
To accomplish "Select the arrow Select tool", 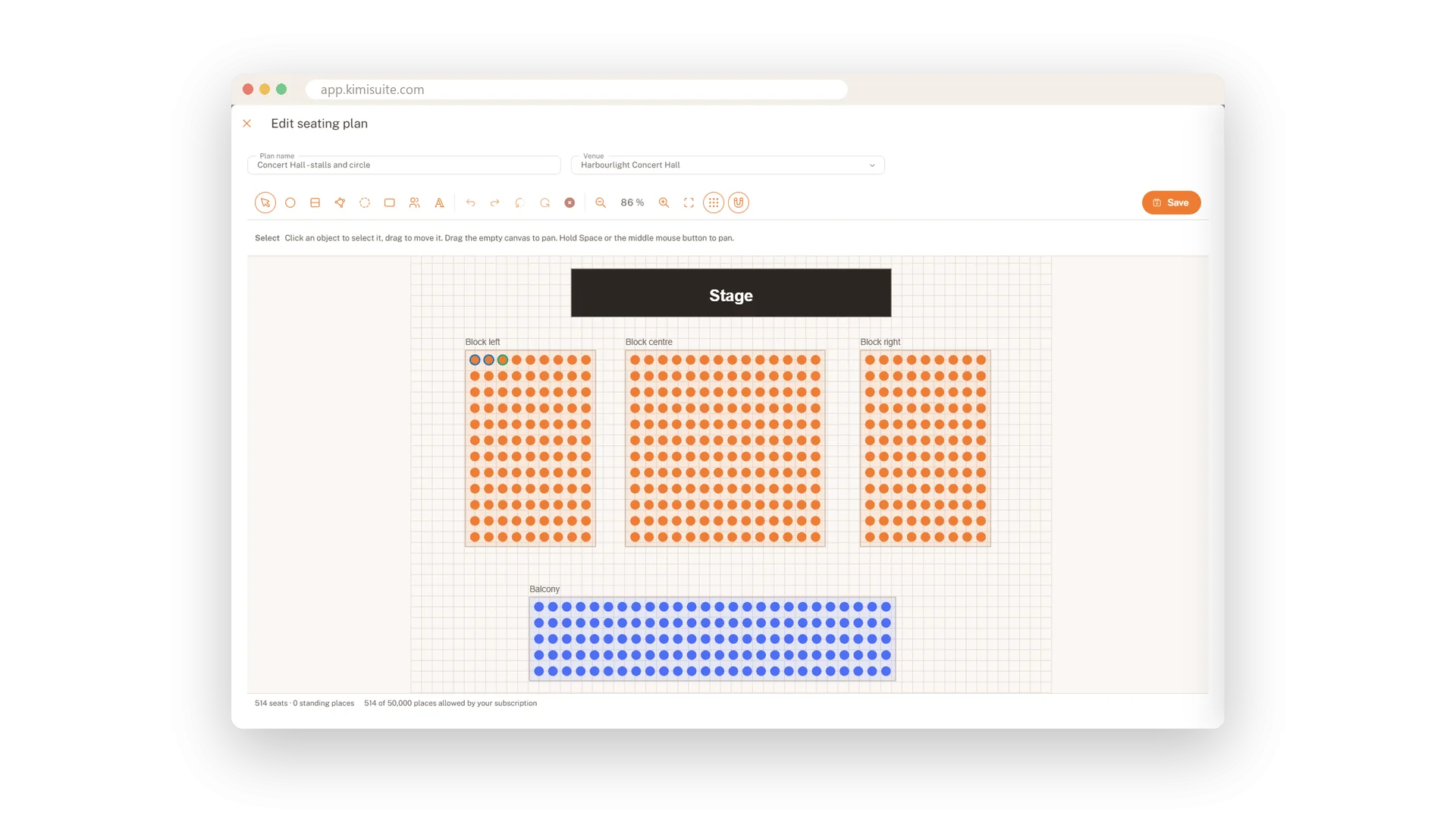I will 265,202.
